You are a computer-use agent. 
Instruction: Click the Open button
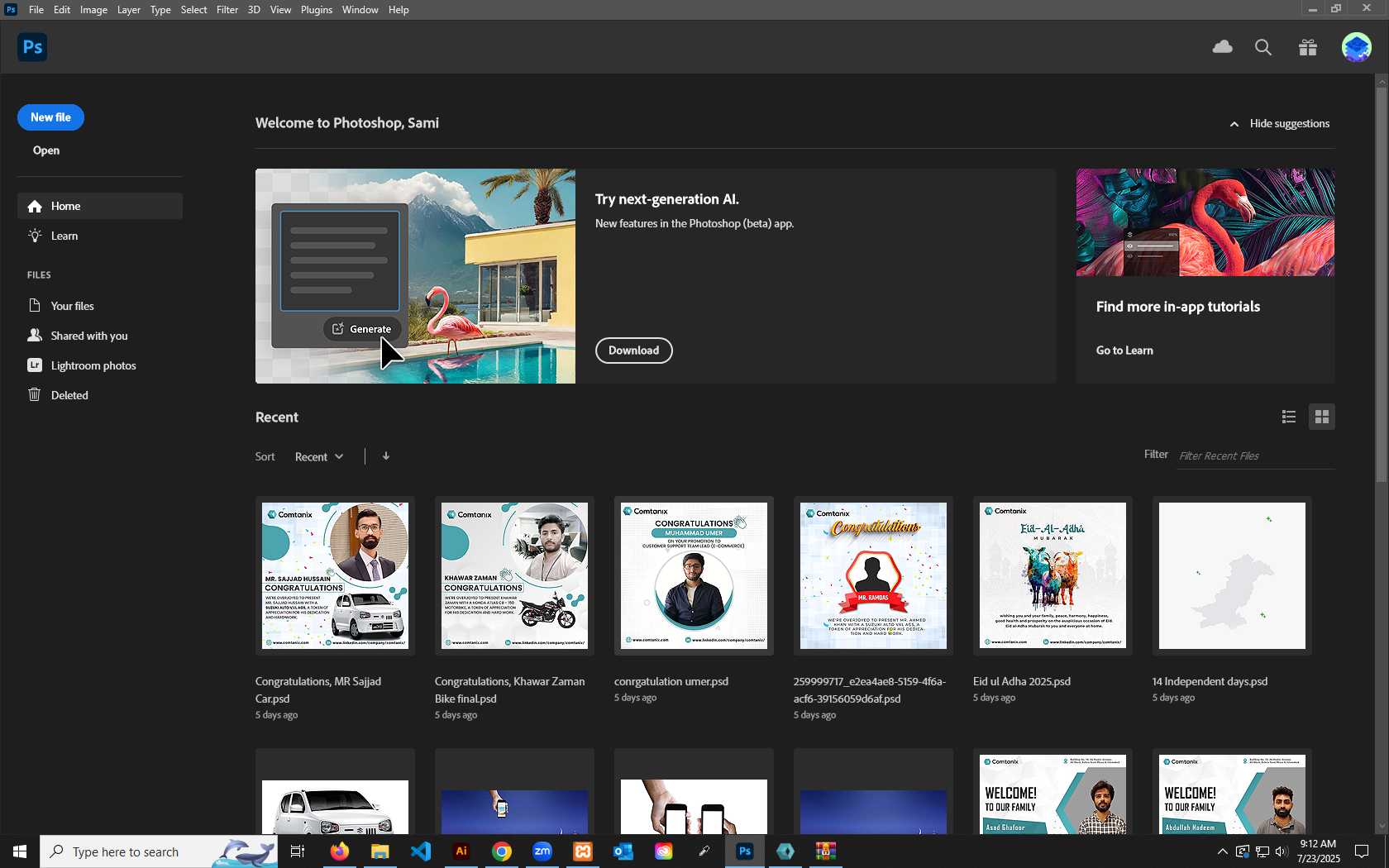click(x=46, y=150)
